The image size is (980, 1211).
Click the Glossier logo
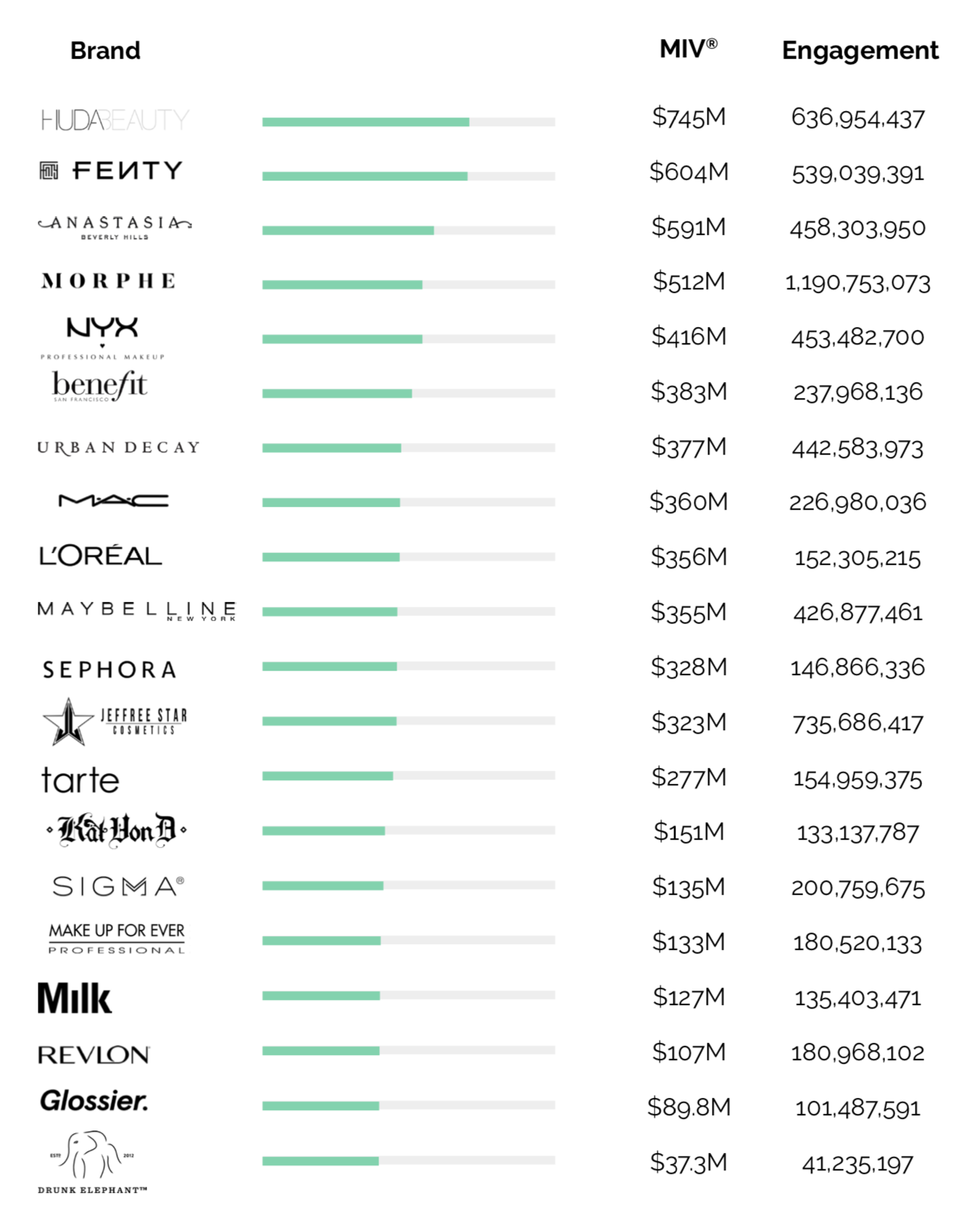coord(94,1101)
